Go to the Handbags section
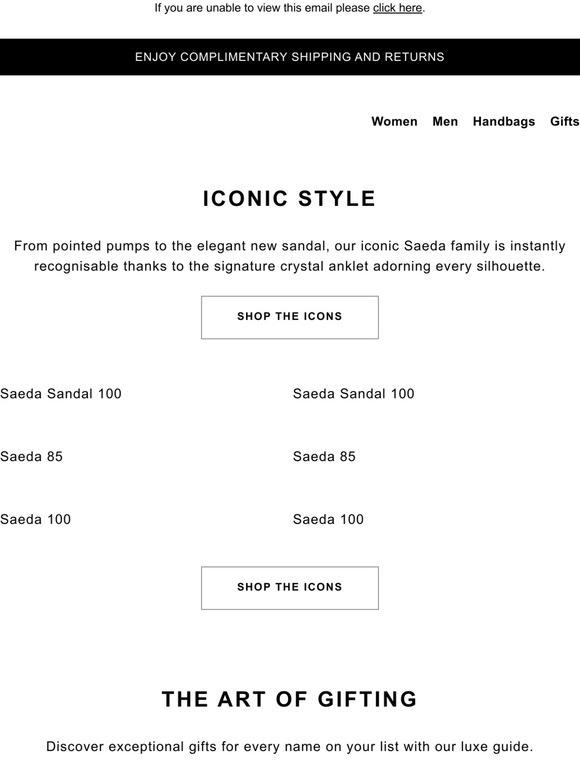 pos(503,121)
